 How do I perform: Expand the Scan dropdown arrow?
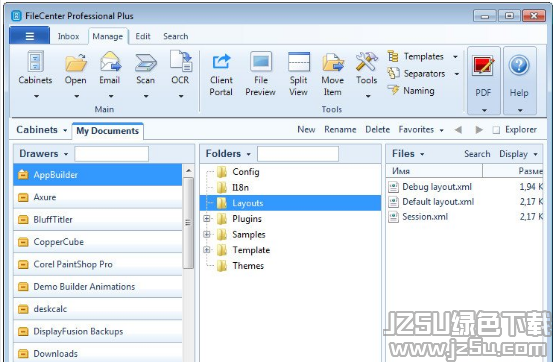146,96
